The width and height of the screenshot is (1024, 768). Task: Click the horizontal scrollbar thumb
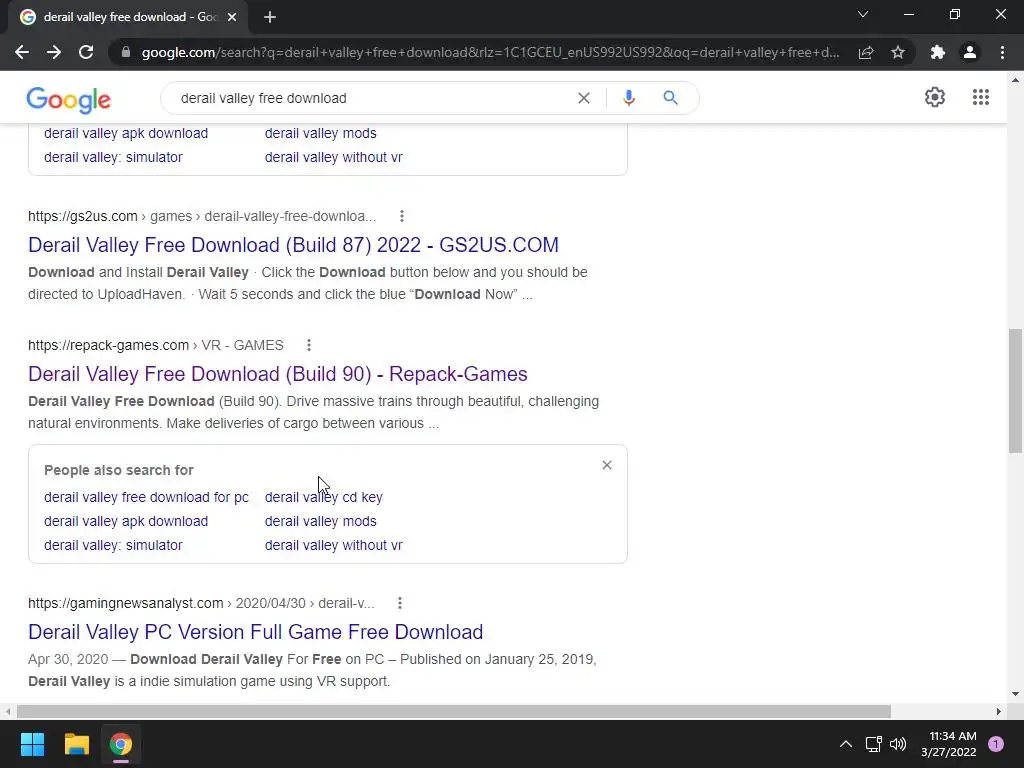454,711
